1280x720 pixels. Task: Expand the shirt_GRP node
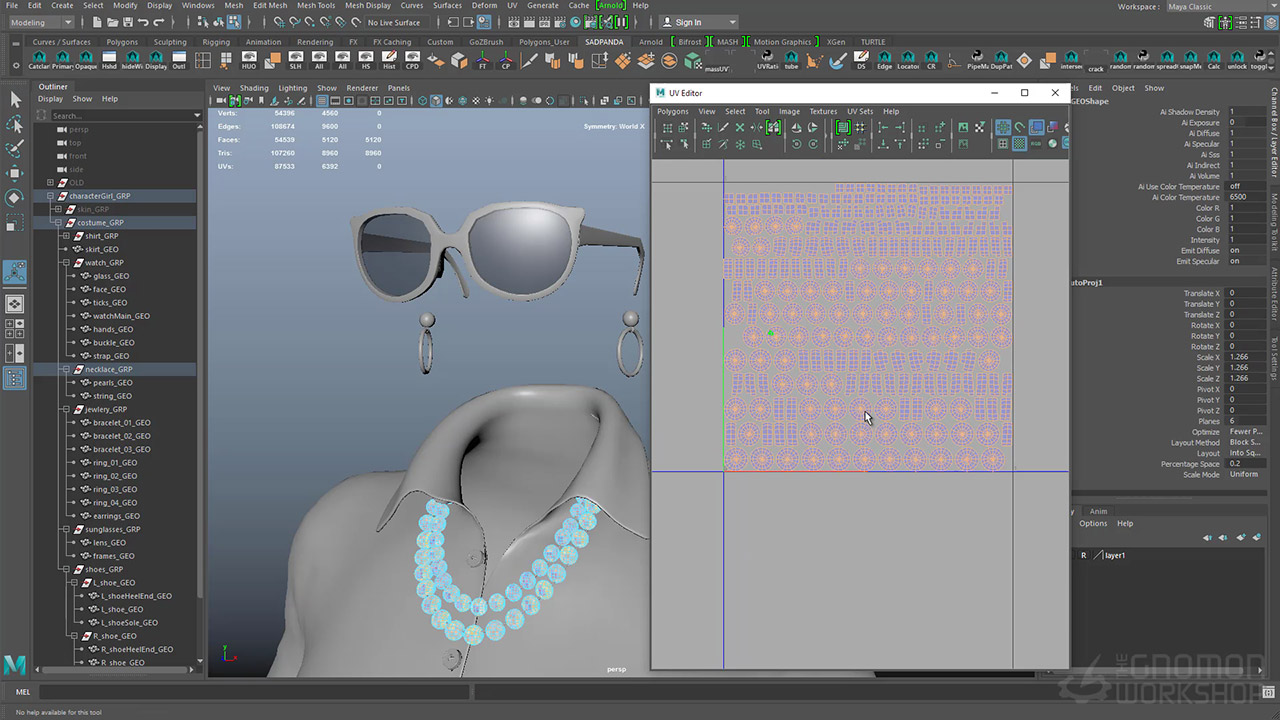pyautogui.click(x=66, y=236)
